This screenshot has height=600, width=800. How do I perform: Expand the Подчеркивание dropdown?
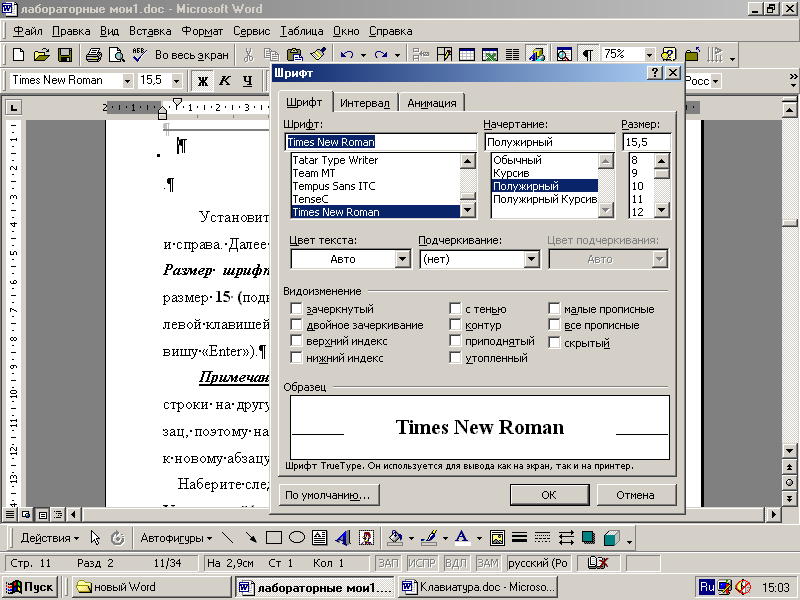(x=532, y=259)
